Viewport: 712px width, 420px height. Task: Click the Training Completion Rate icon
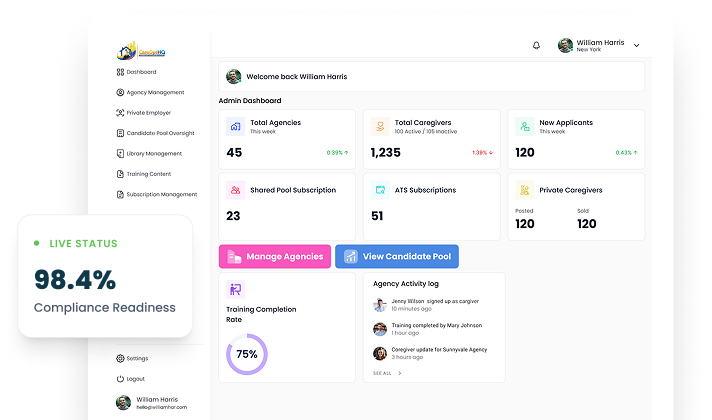click(x=235, y=289)
